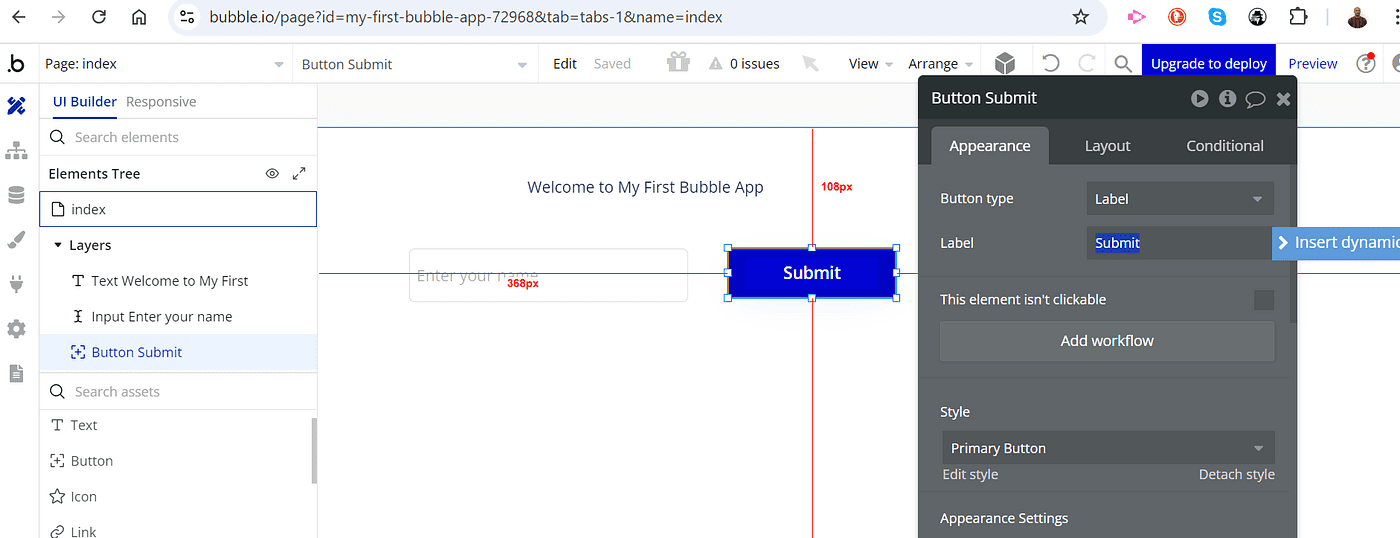Screen dimensions: 1400x538
Task: Open the Styles paintbrush icon
Action: 16,240
